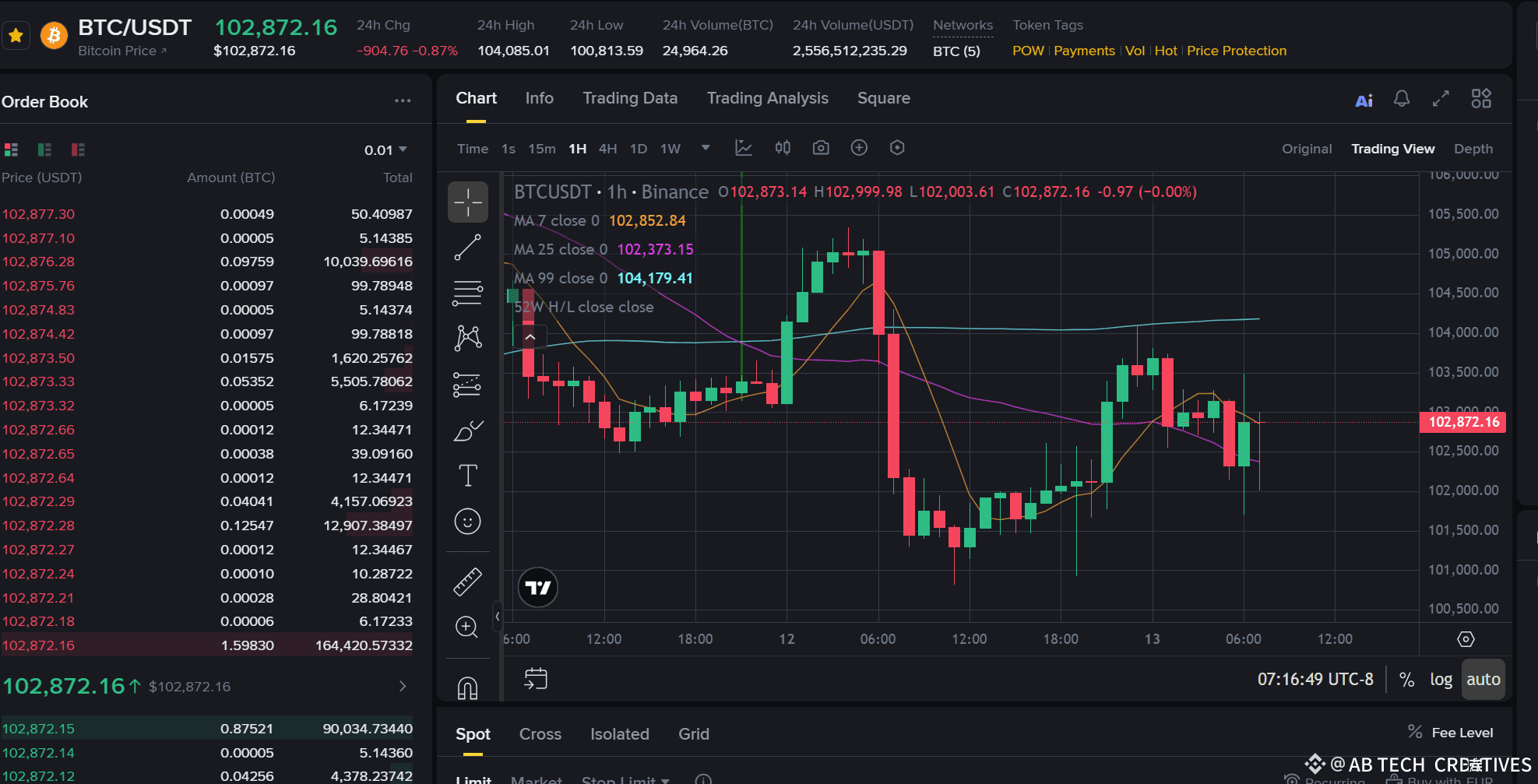Select the 1D time interval
Image resolution: width=1538 pixels, height=784 pixels.
click(x=639, y=149)
